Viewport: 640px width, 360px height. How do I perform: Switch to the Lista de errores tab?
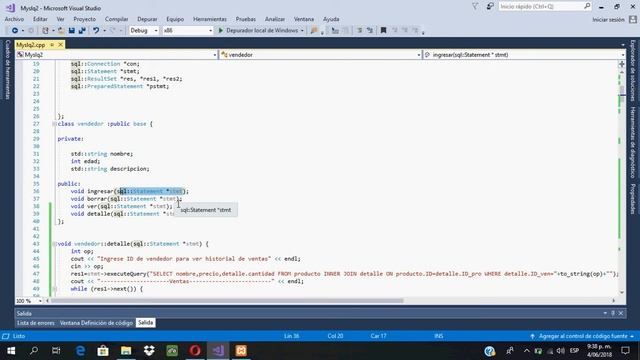pyautogui.click(x=36, y=323)
